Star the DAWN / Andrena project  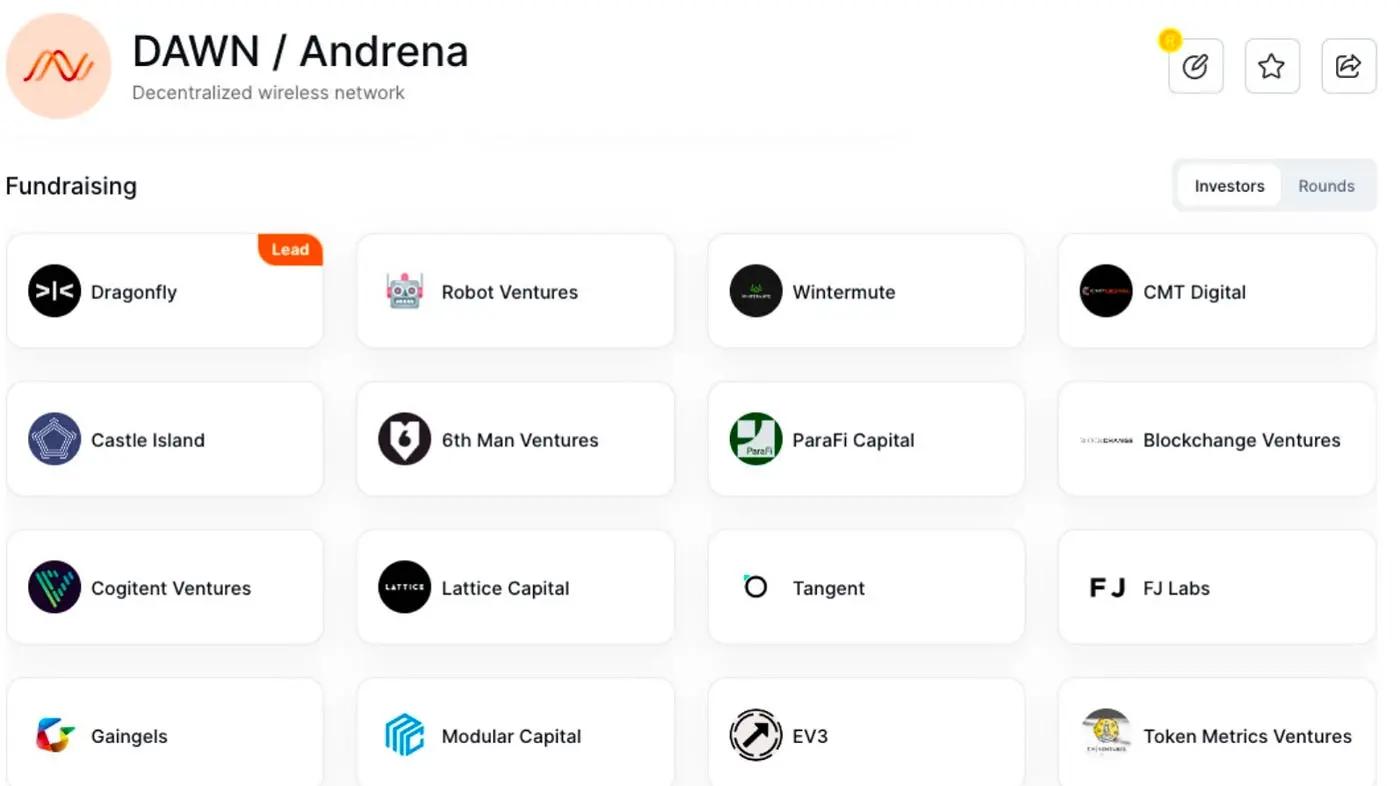1271,67
